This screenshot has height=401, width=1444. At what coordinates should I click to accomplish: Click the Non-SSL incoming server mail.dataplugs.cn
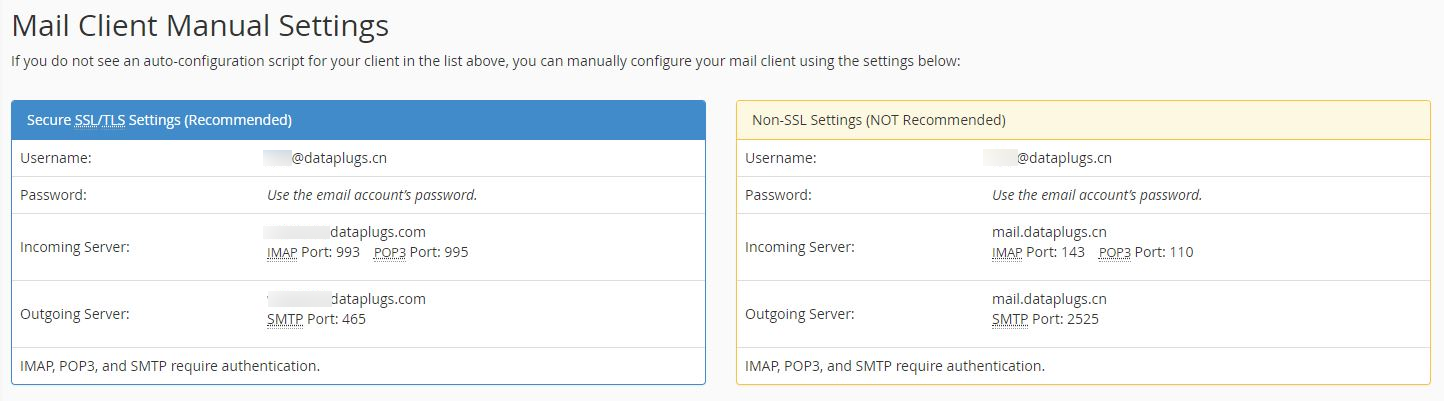point(1049,232)
